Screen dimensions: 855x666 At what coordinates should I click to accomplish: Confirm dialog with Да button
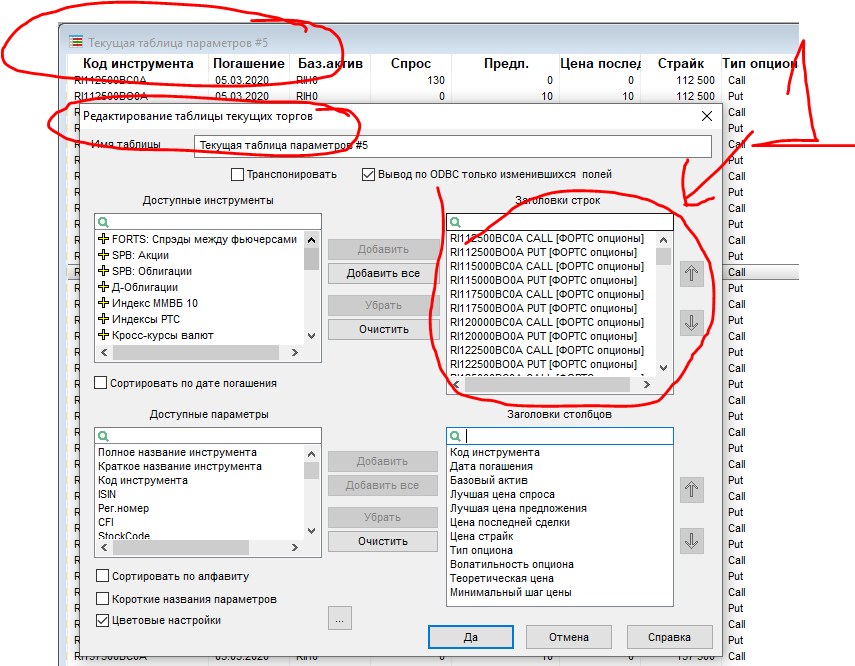(x=471, y=637)
